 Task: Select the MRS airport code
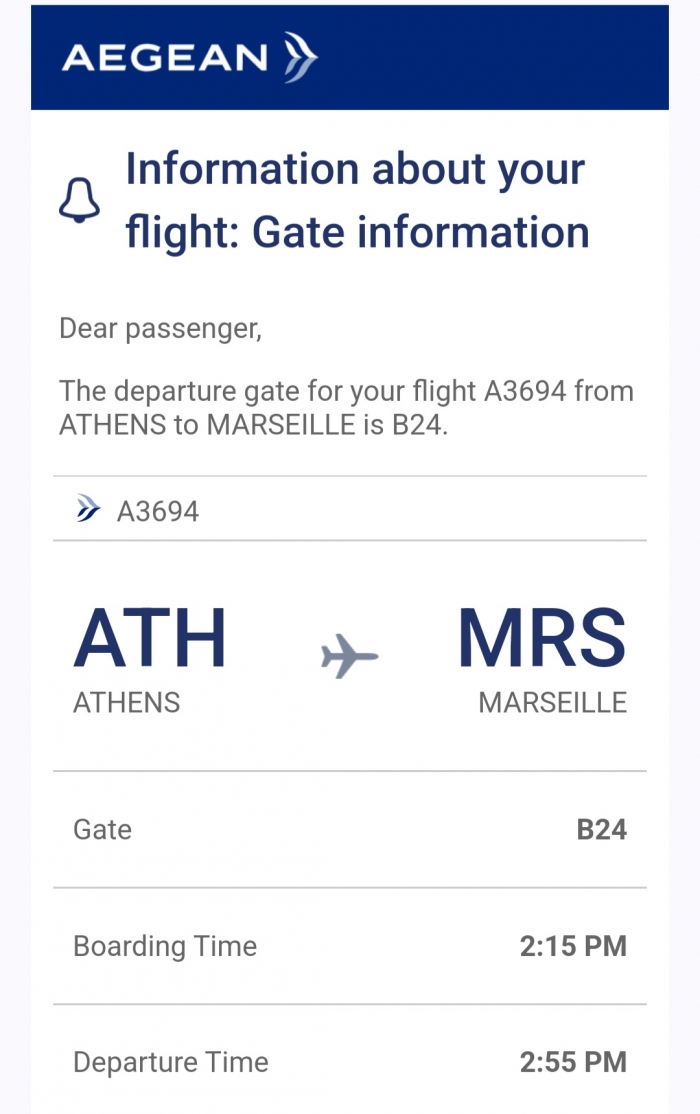click(542, 638)
